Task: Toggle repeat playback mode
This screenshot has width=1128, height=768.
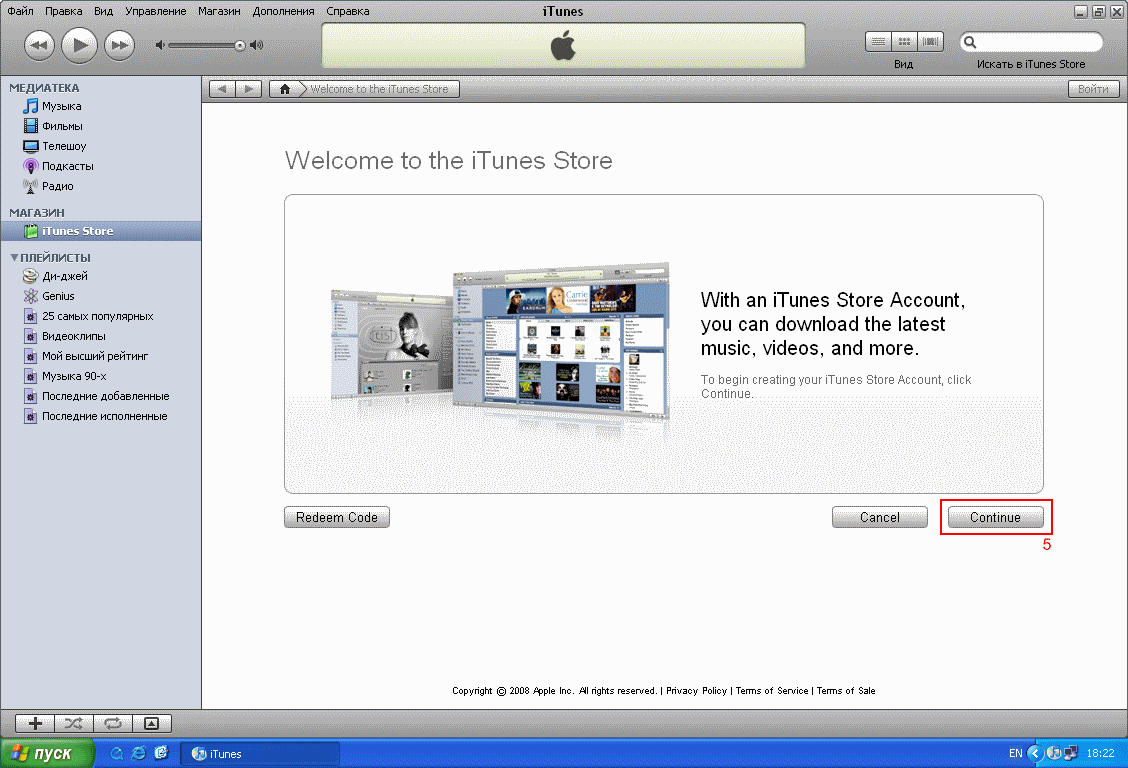Action: point(112,723)
